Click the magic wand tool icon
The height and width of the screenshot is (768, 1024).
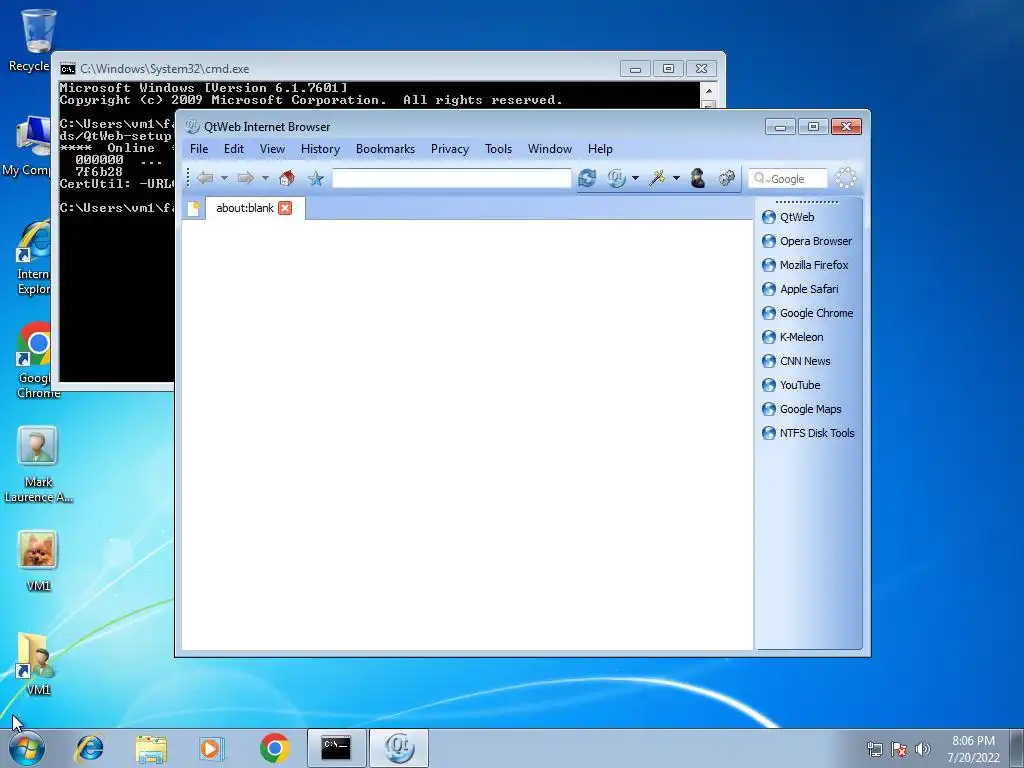[x=657, y=178]
